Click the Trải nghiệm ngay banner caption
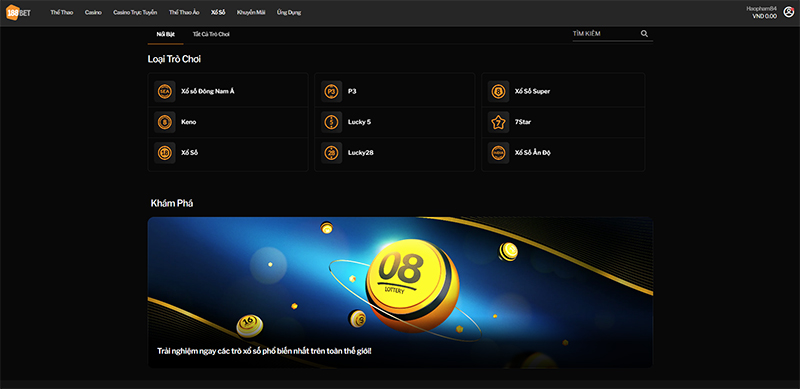Viewport: 800px width, 389px height. pyautogui.click(x=264, y=351)
